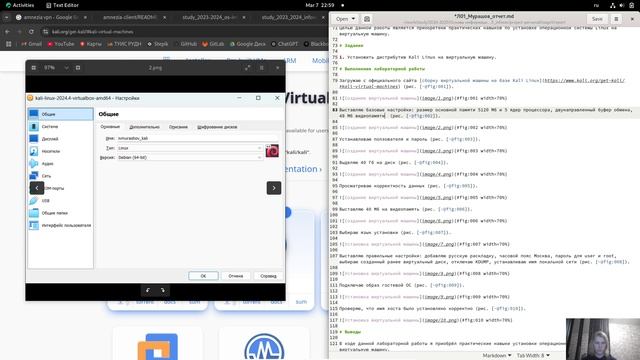Select Дисплей category icon in settings list
This screenshot has height=360, width=640.
(33, 139)
